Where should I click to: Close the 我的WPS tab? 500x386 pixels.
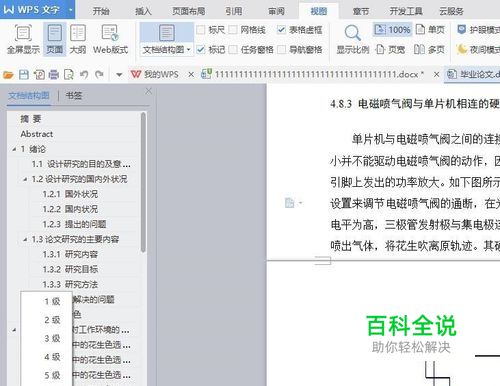click(191, 74)
